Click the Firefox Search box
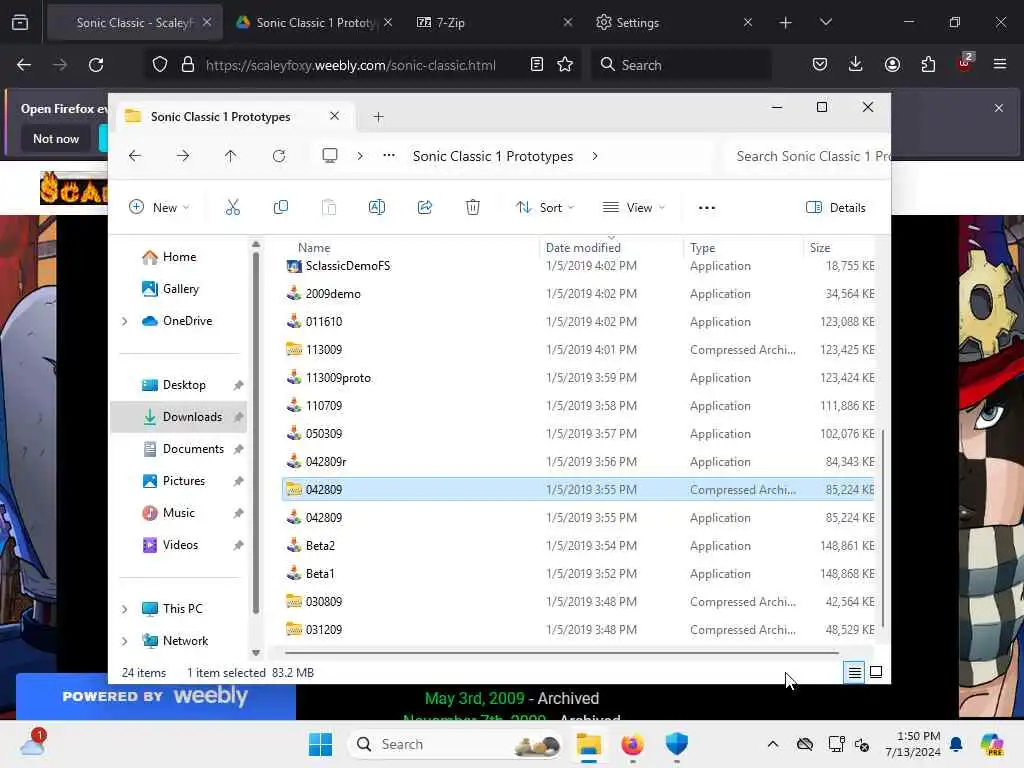 (680, 65)
